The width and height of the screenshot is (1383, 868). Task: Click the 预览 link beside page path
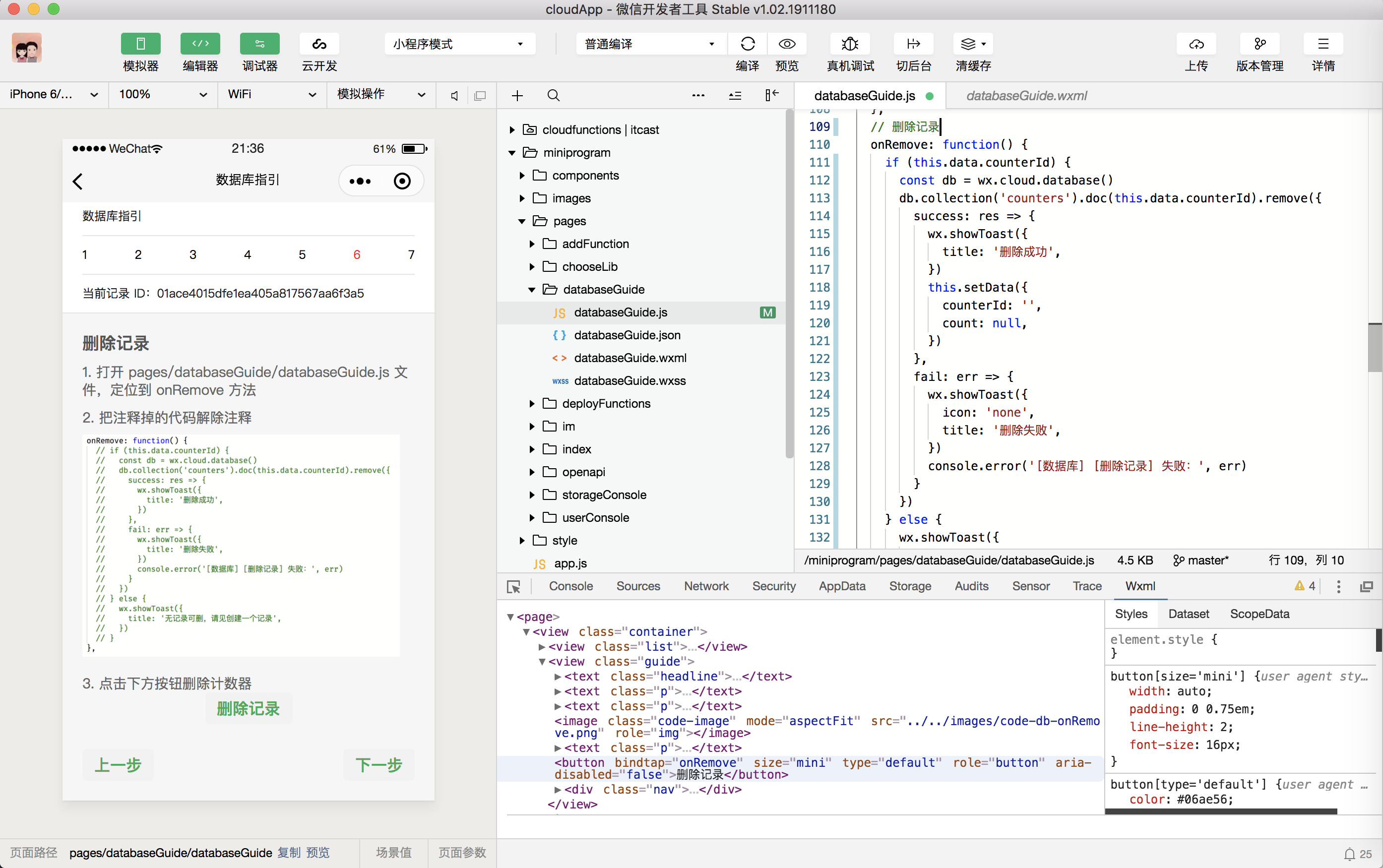[x=318, y=853]
